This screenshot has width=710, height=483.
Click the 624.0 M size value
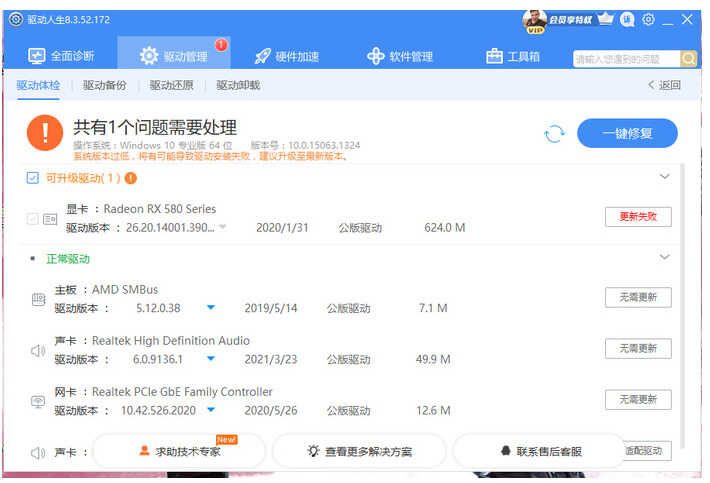click(445, 227)
